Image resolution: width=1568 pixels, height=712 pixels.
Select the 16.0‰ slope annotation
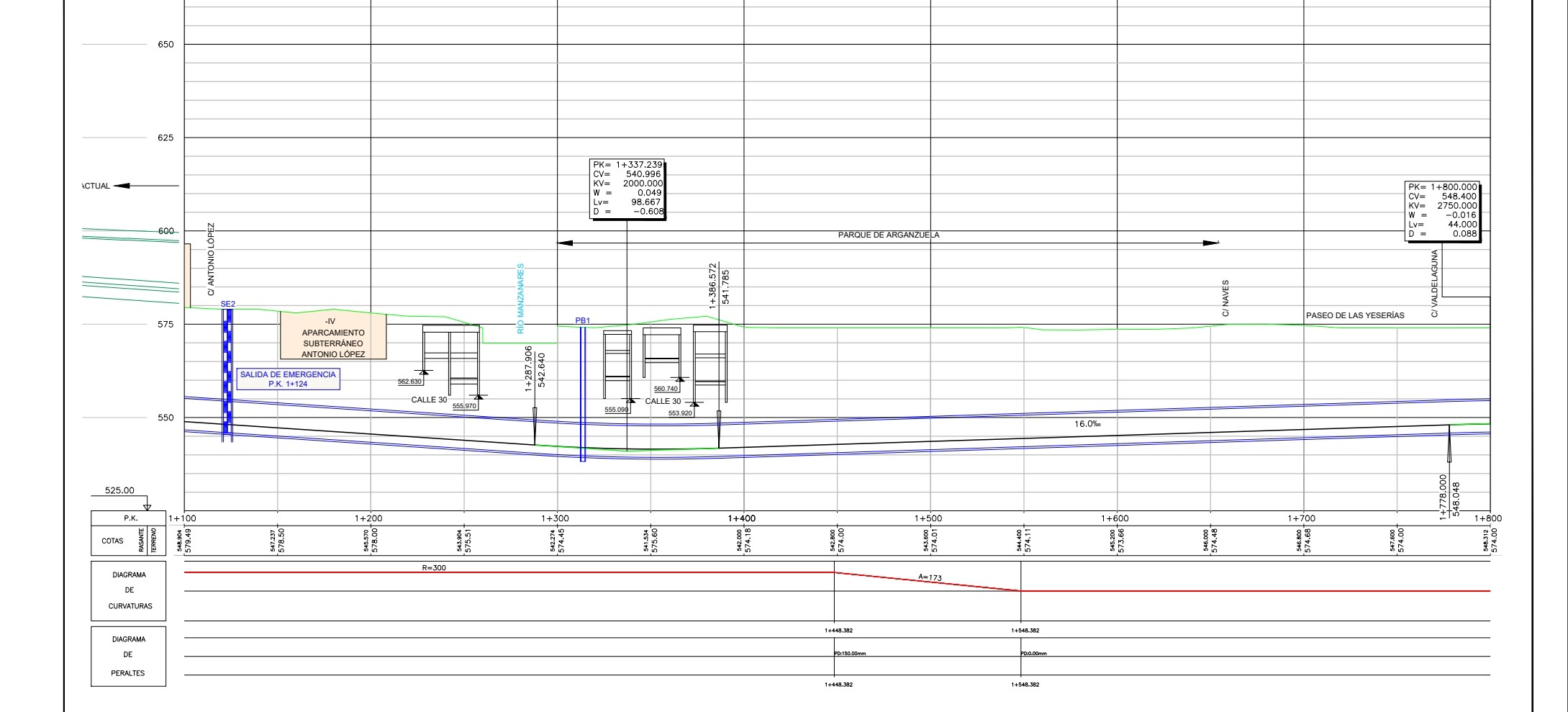tap(1087, 424)
